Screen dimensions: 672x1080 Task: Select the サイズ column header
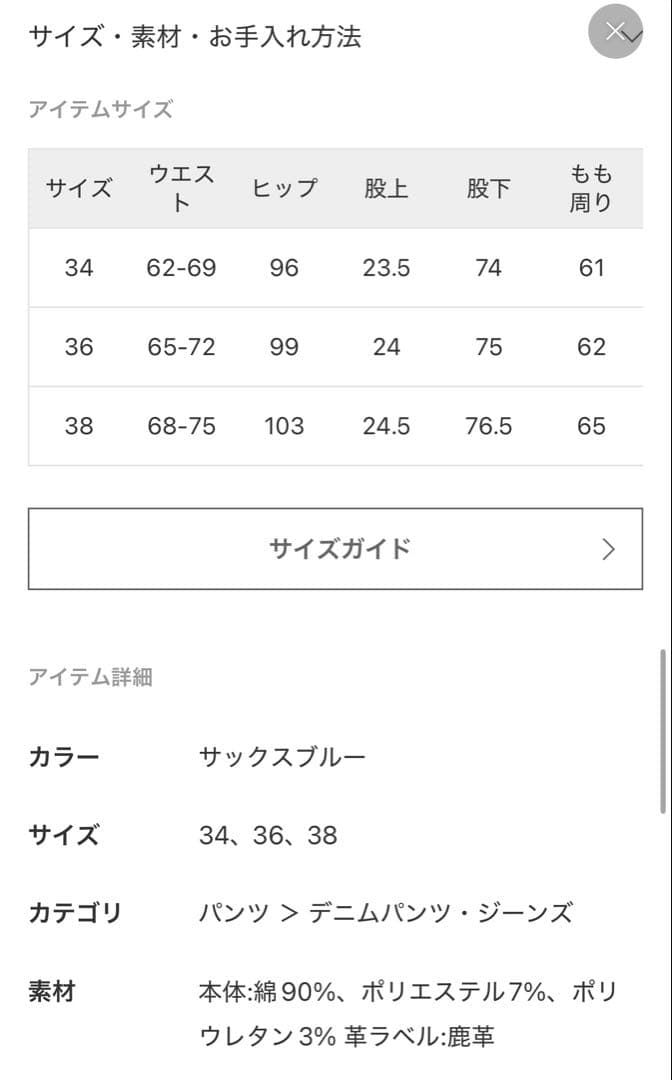pyautogui.click(x=79, y=188)
